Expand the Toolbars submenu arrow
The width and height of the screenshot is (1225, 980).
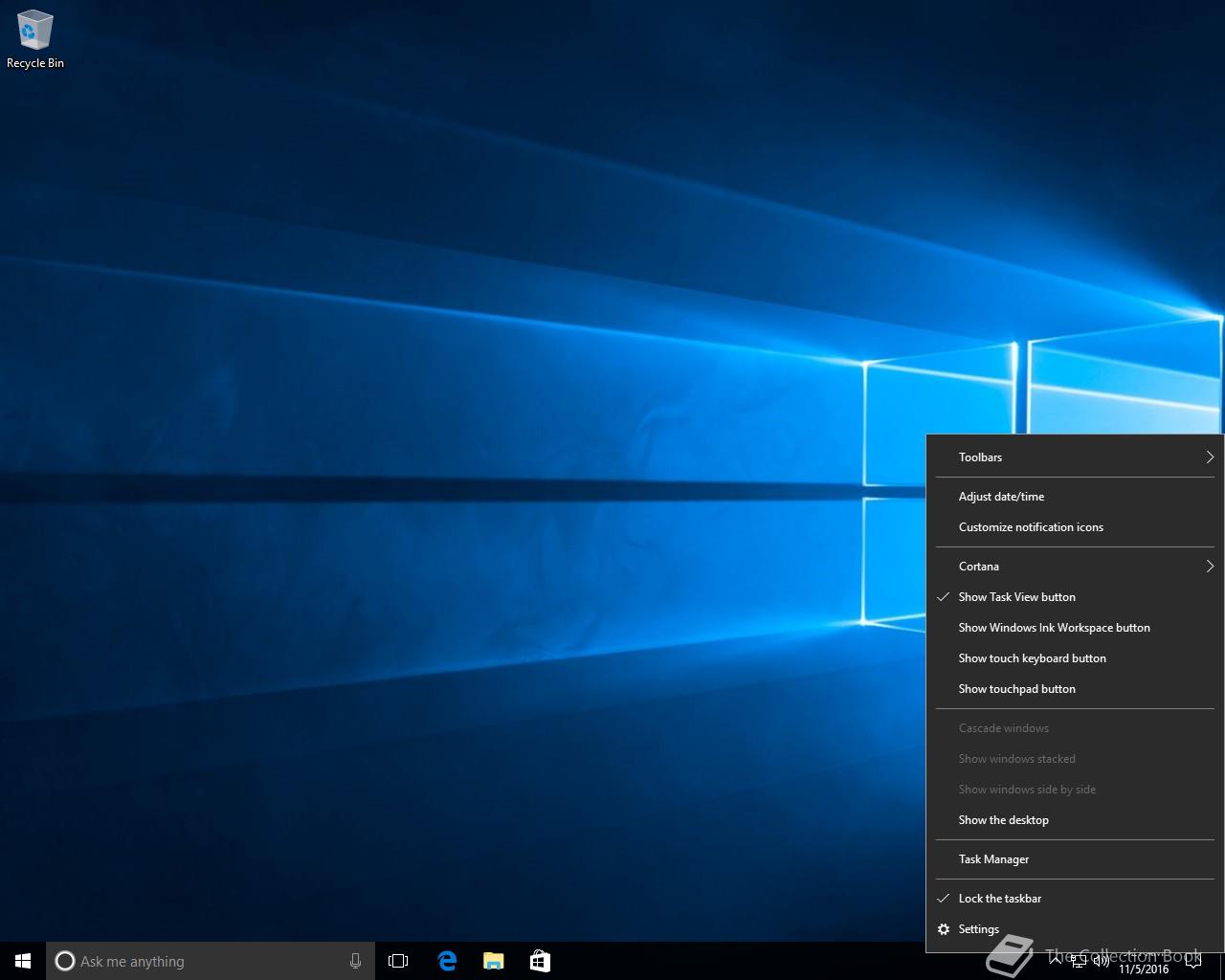pos(1210,457)
